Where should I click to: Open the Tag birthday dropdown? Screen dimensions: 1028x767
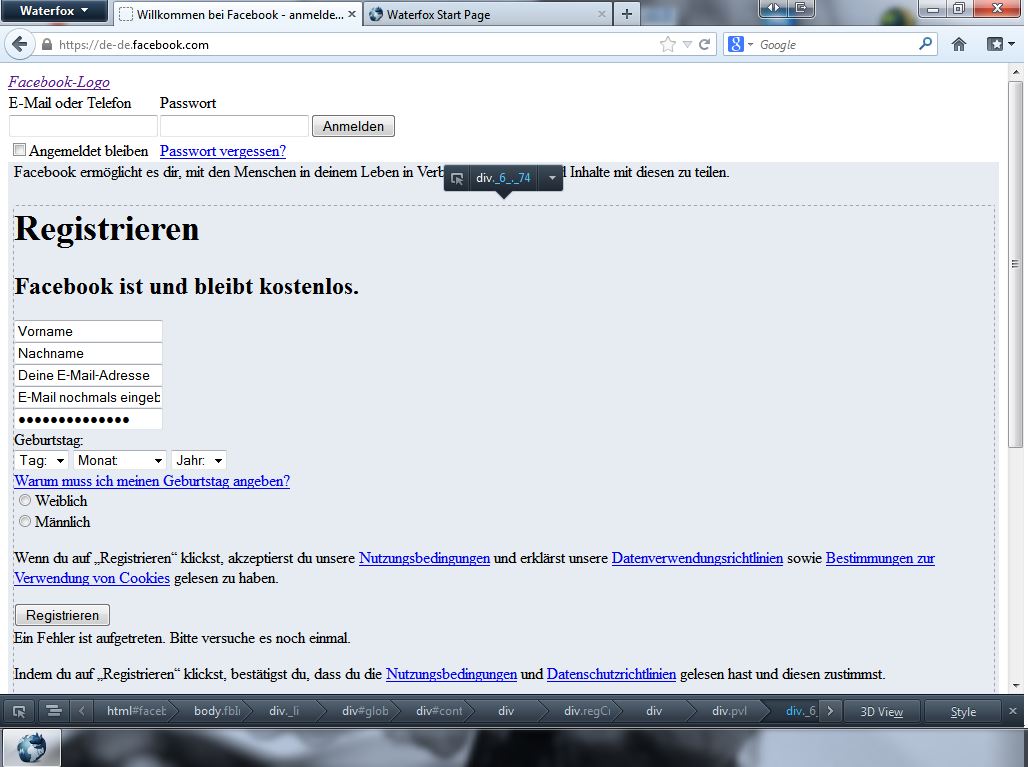pos(41,460)
